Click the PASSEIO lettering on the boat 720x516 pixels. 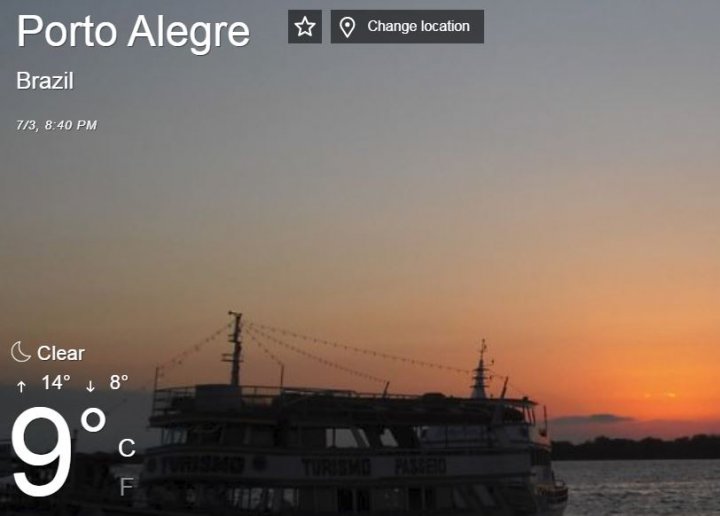point(420,466)
